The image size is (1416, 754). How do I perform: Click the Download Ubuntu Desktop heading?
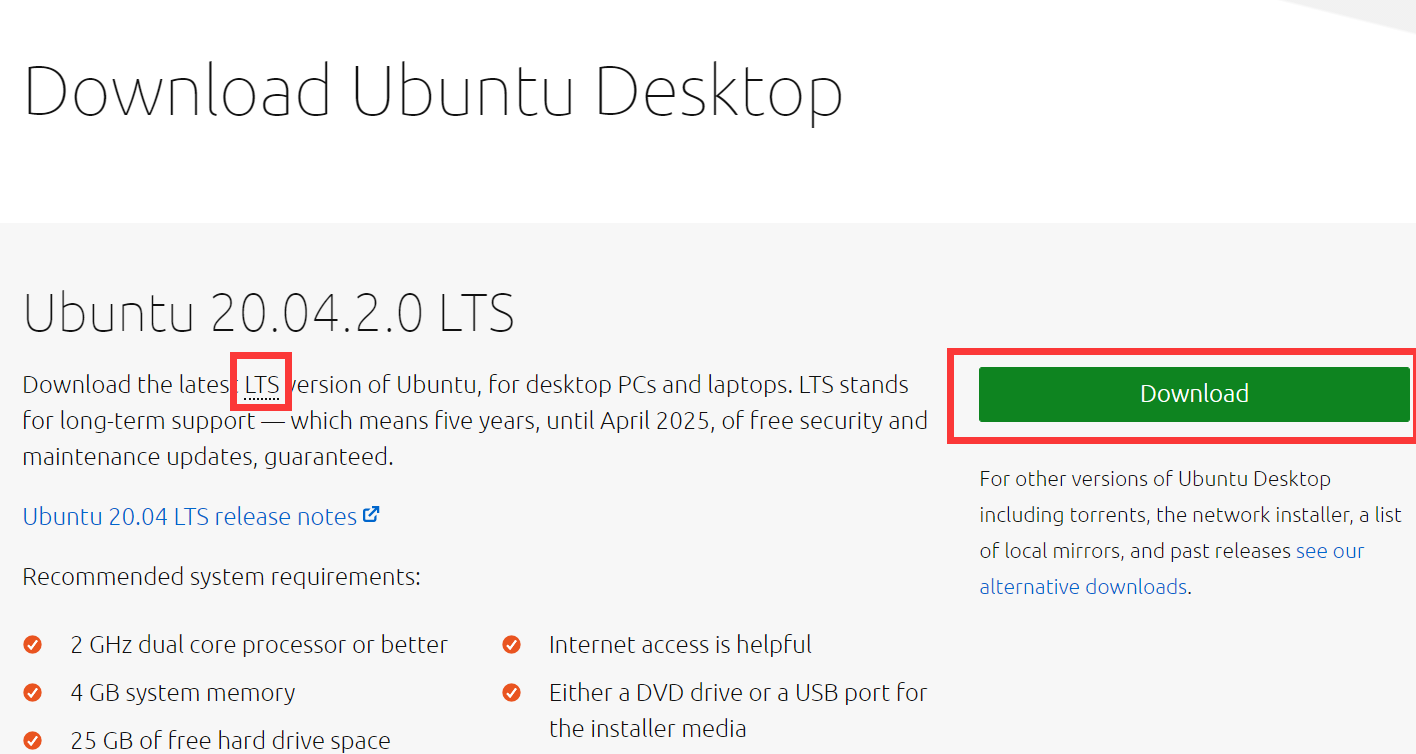click(433, 90)
